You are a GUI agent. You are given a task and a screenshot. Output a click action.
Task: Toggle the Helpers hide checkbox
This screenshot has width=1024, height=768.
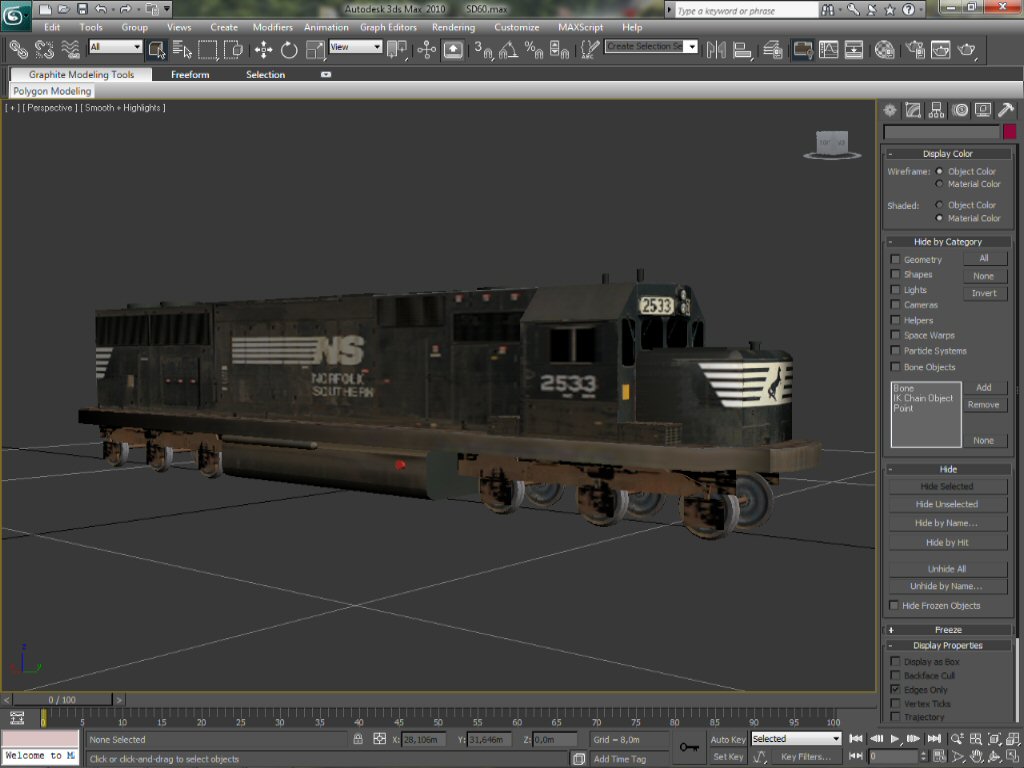coord(895,320)
